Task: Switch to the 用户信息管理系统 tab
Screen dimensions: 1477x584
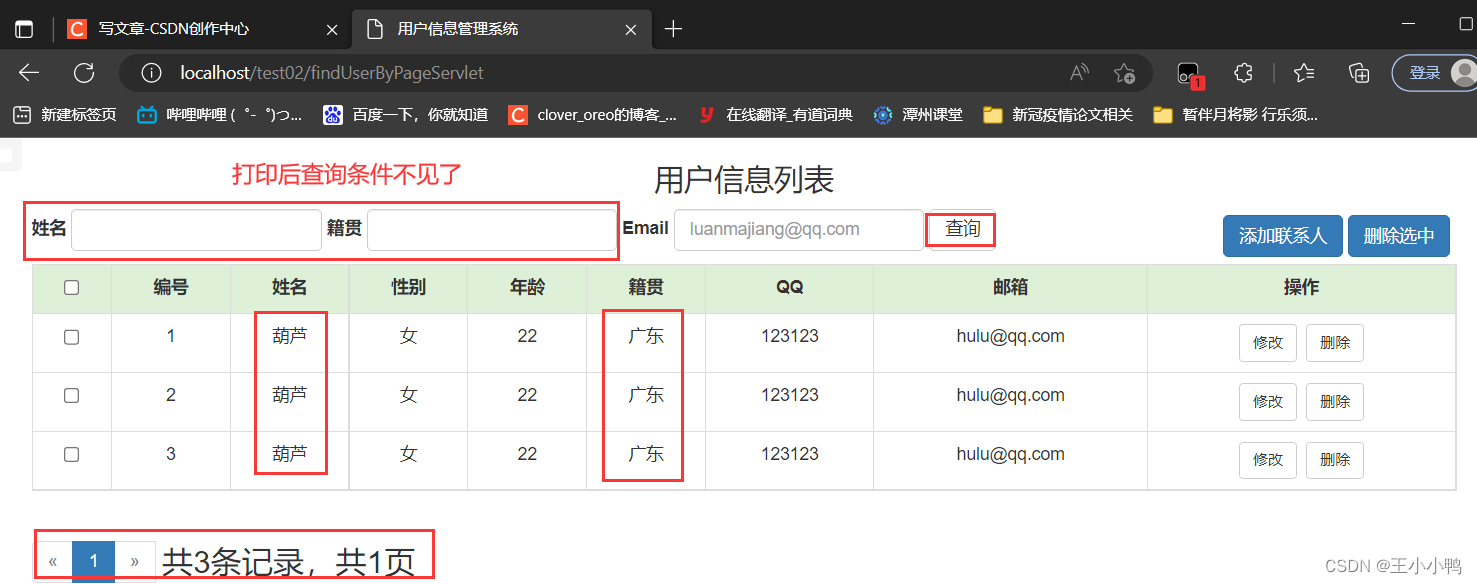Action: point(502,30)
